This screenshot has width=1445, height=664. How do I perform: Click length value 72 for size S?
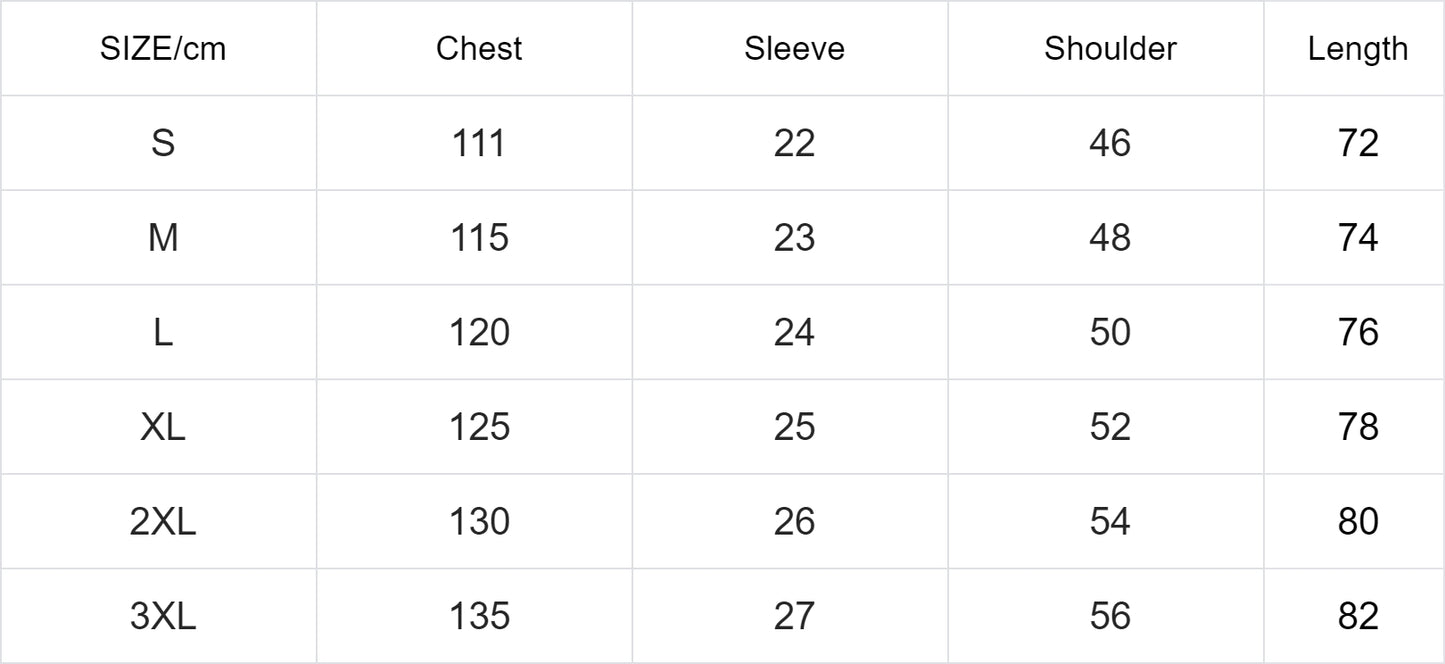(1357, 143)
